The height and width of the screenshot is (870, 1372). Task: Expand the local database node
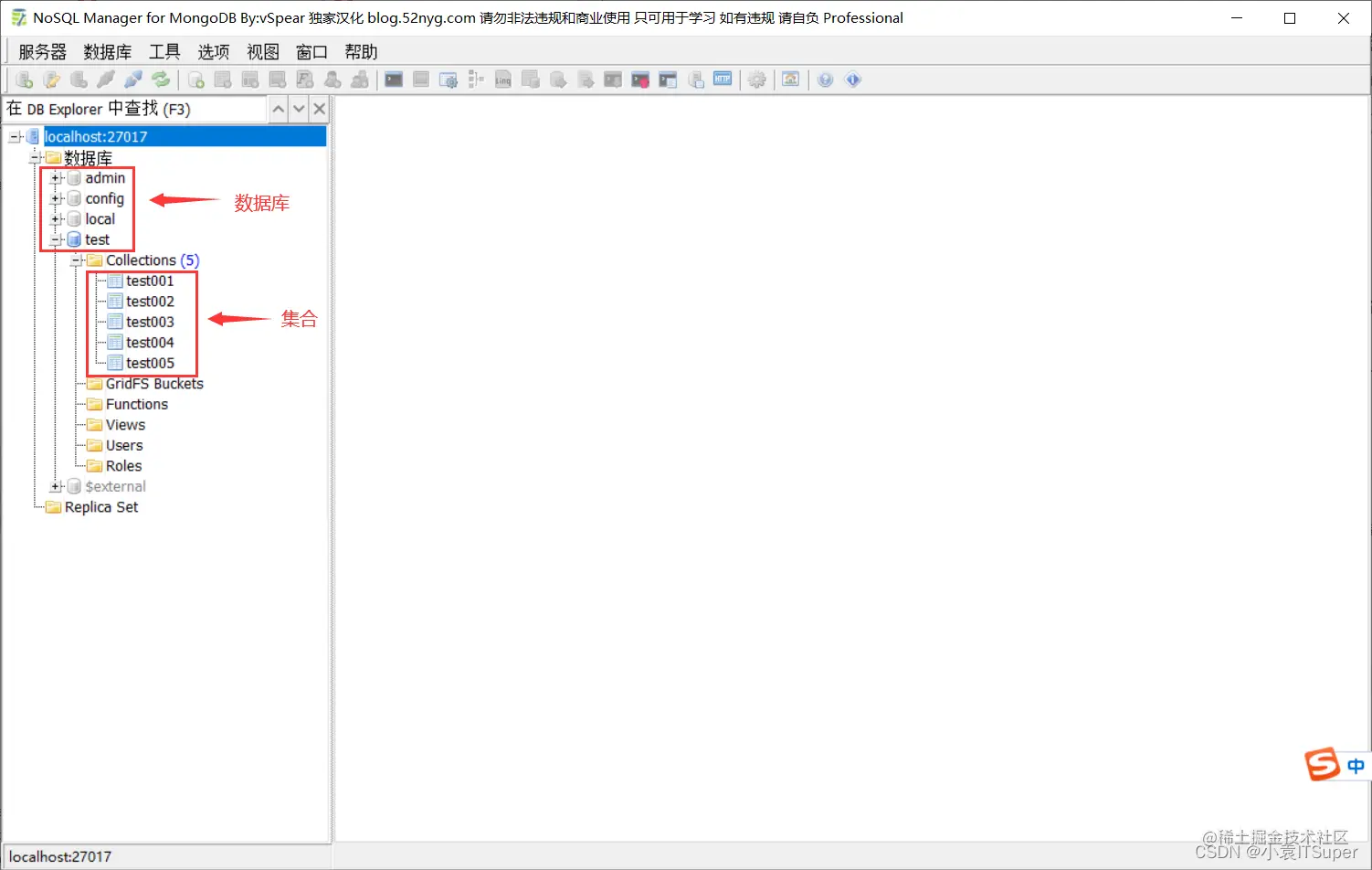pos(57,219)
